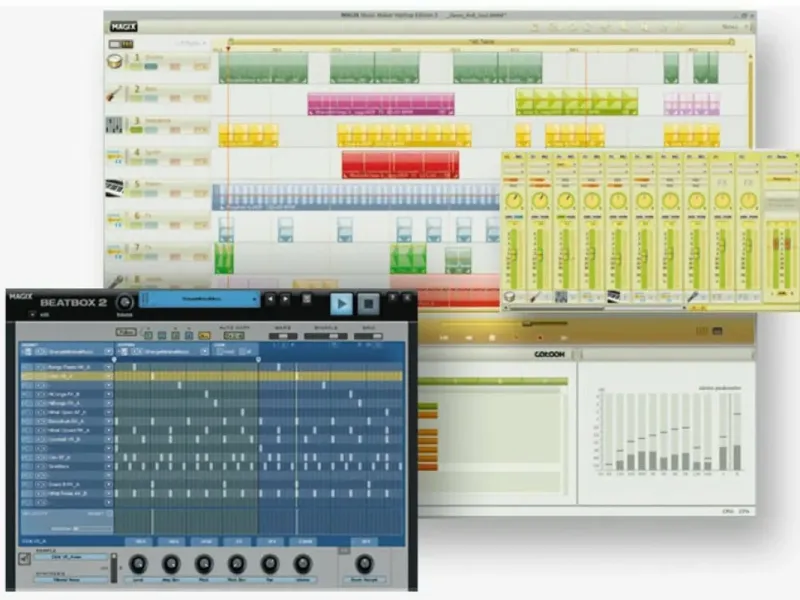Toggle the green mute button on track 3

click(136, 131)
